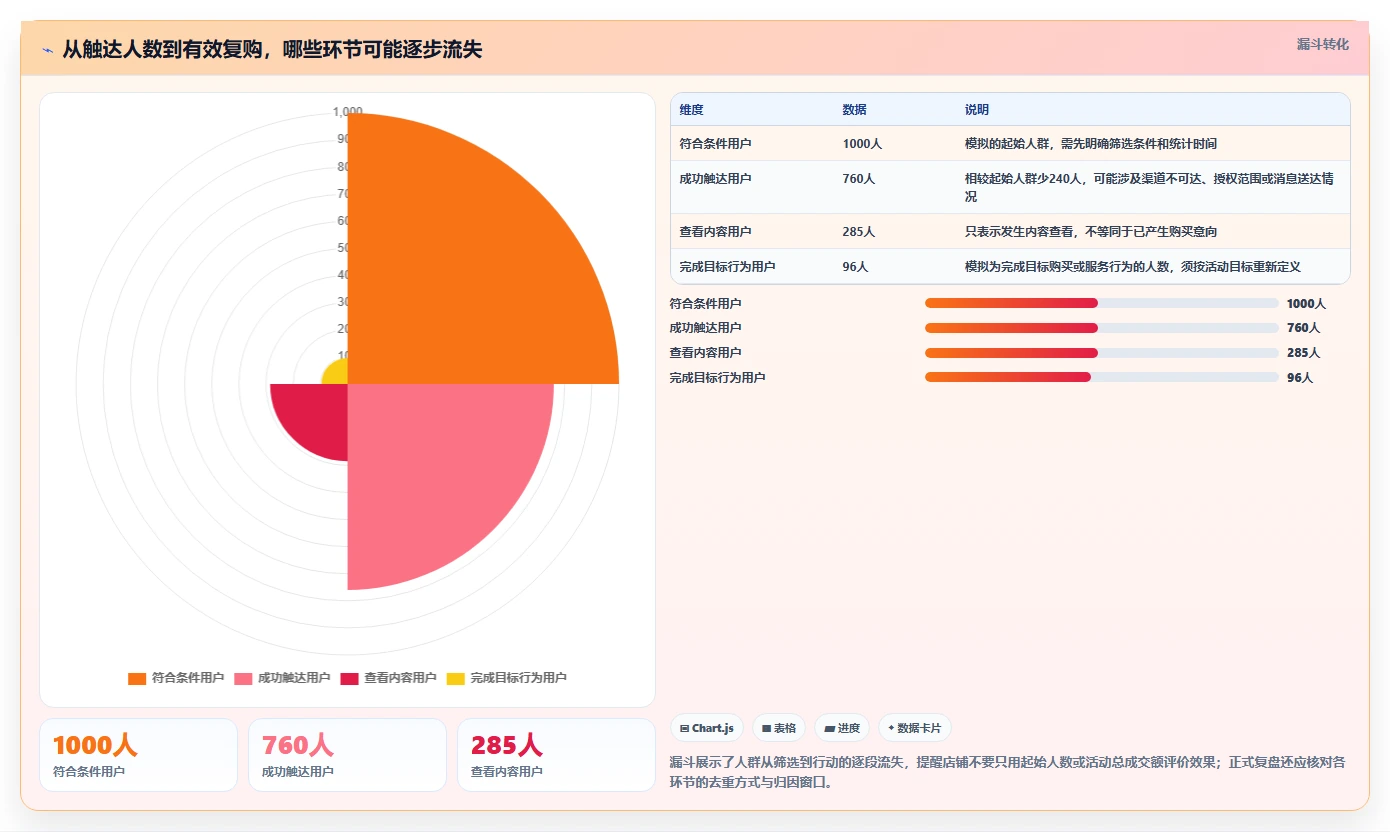Click the lightning icon beside the title
Image resolution: width=1390 pixels, height=832 pixels.
47,49
